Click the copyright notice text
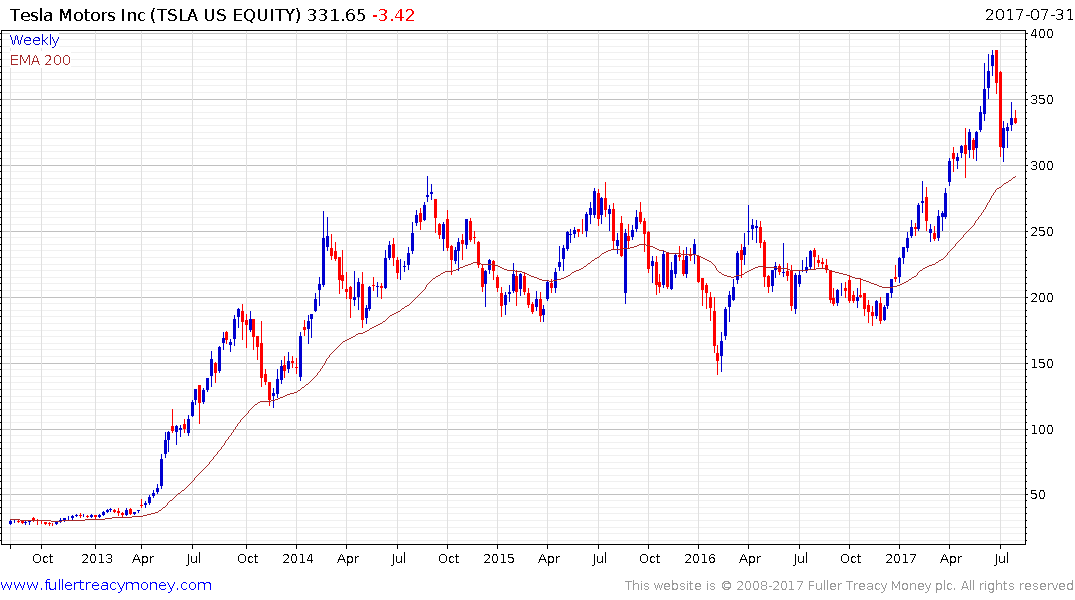This screenshot has height=600, width=1075. pyautogui.click(x=849, y=586)
